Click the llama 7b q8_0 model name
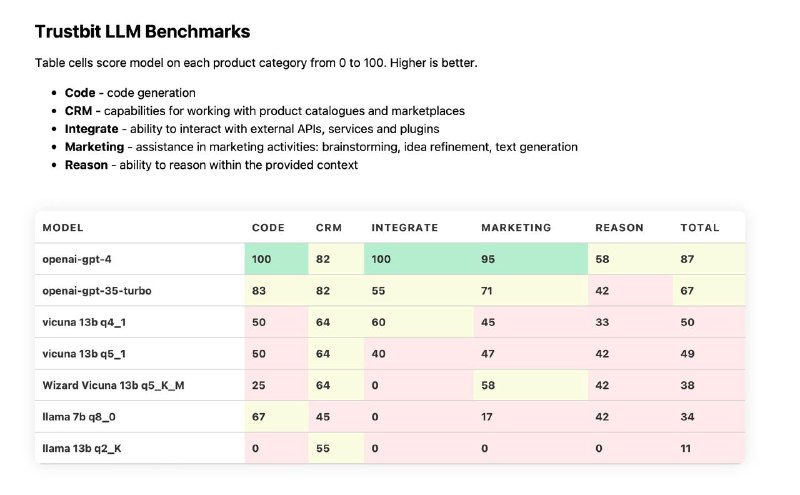The width and height of the screenshot is (800, 495). [79, 417]
